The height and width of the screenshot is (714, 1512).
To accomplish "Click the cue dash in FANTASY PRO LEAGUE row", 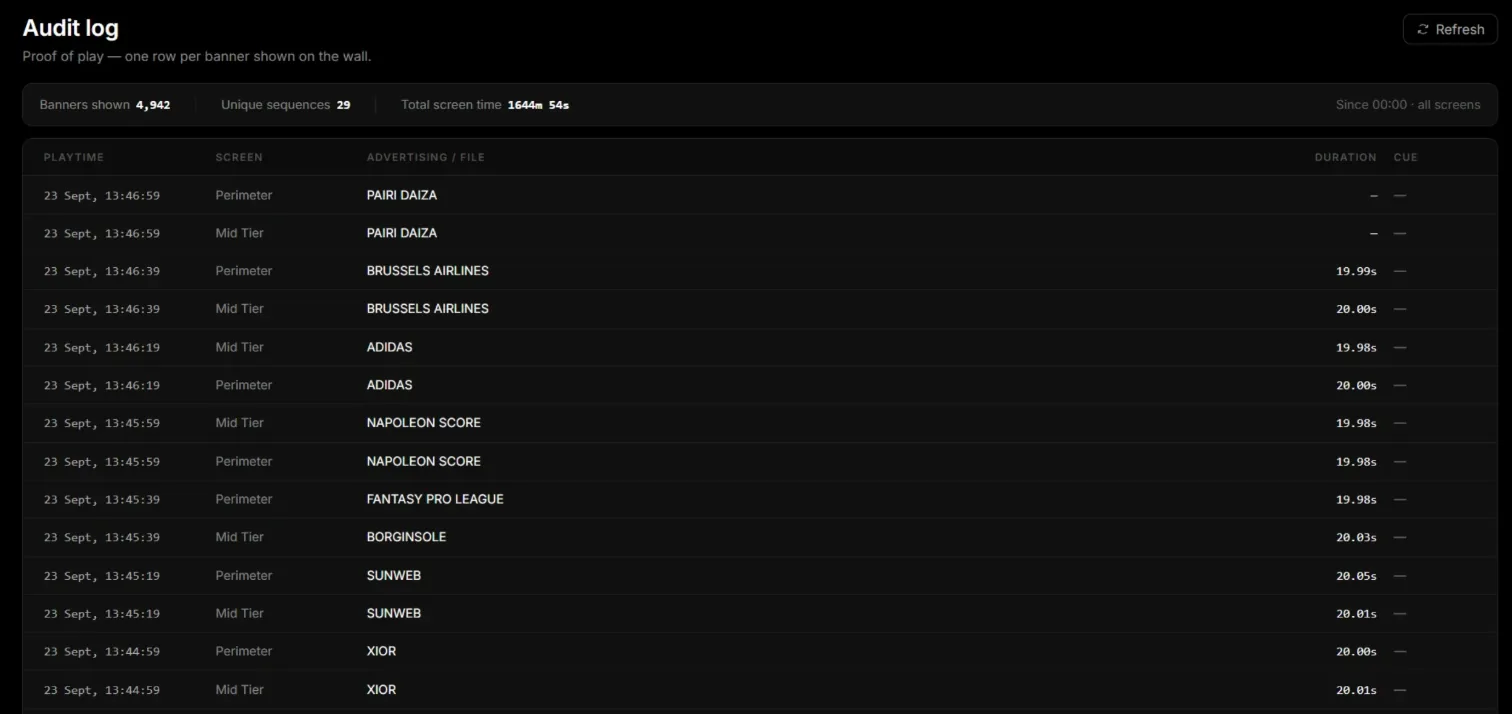I will click(1400, 499).
